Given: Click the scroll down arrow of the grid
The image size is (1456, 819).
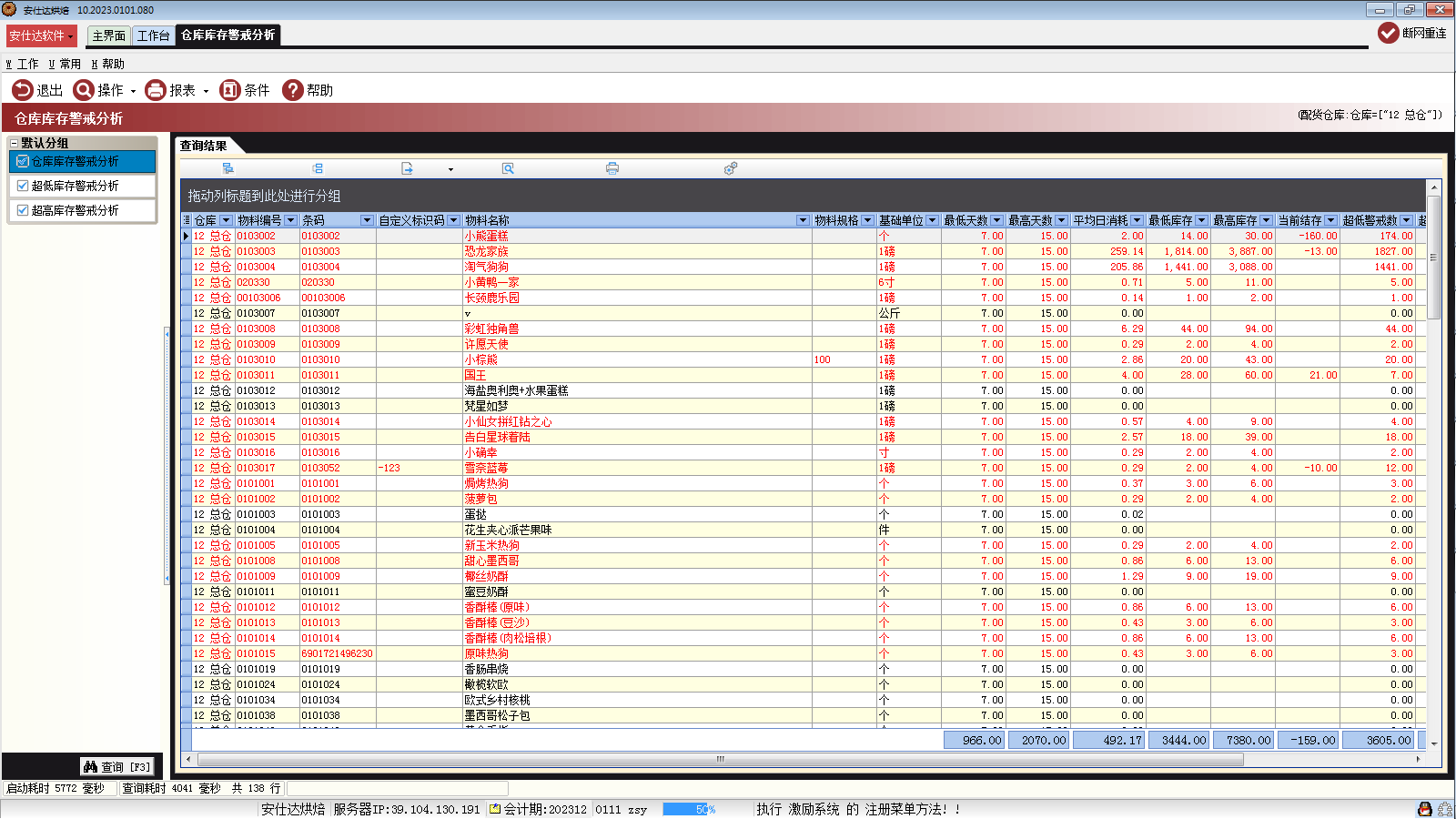Looking at the screenshot, I should click(x=1434, y=743).
